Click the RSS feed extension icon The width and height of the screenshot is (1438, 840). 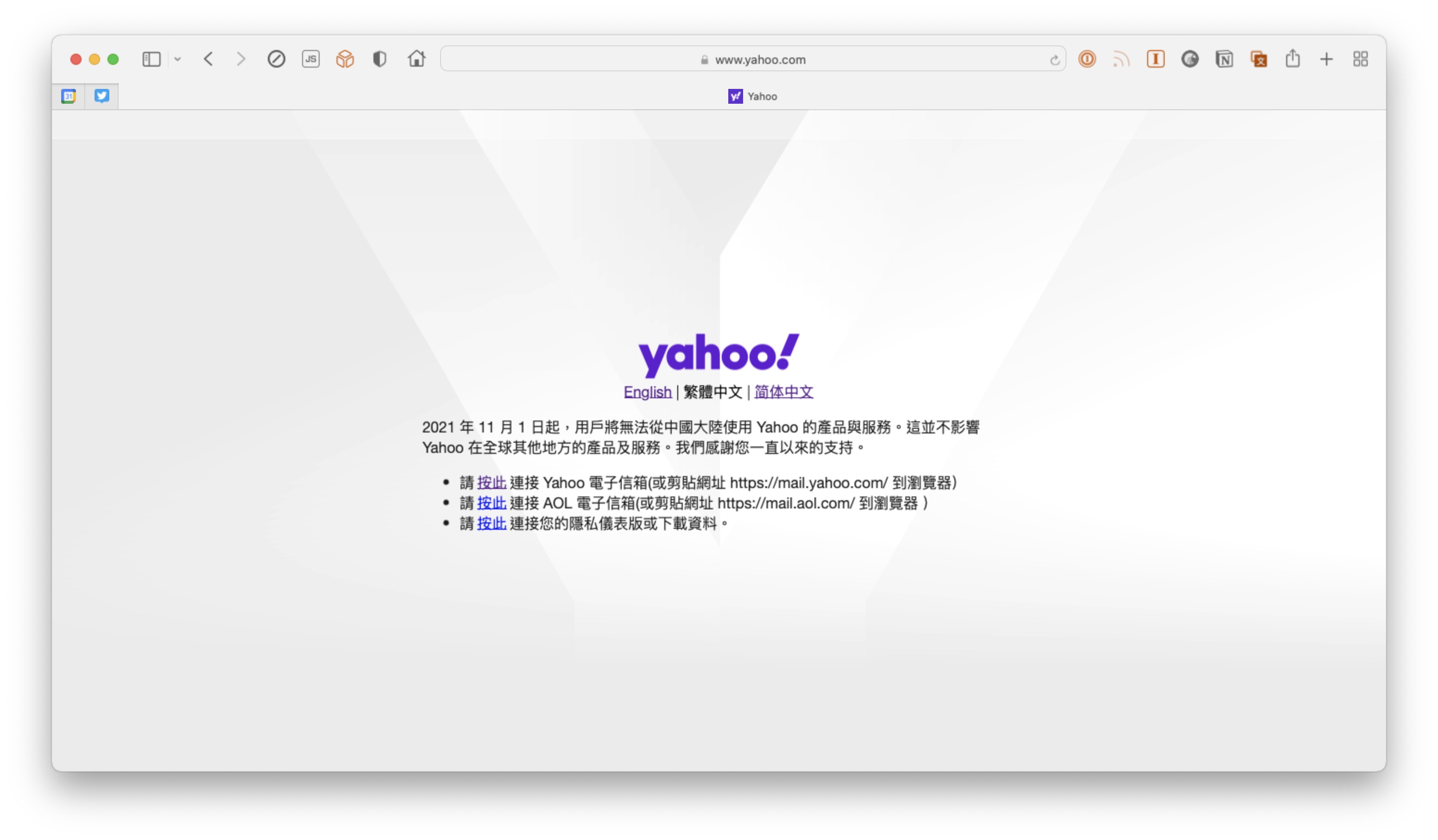[x=1121, y=59]
